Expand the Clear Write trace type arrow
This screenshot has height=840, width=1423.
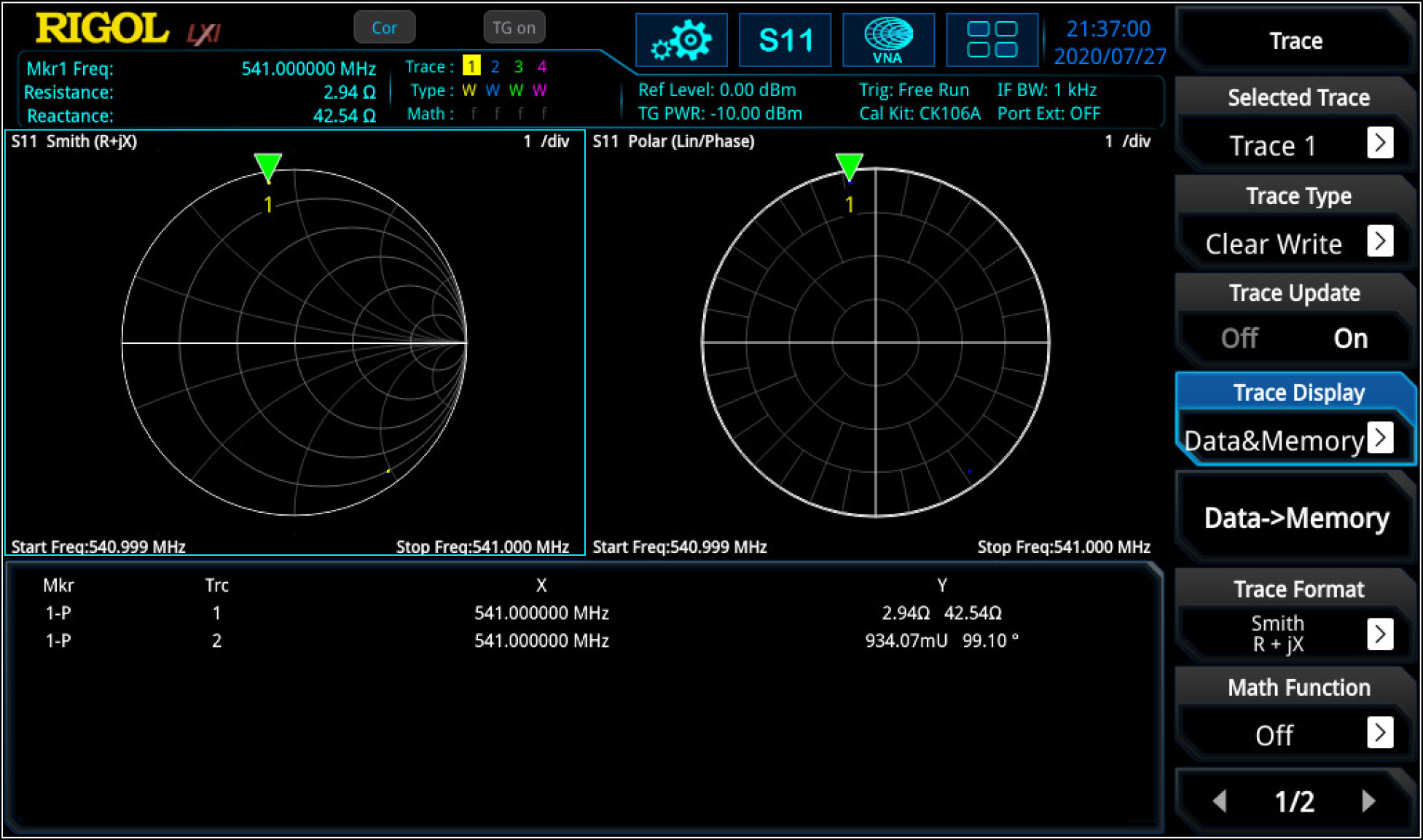[x=1380, y=241]
